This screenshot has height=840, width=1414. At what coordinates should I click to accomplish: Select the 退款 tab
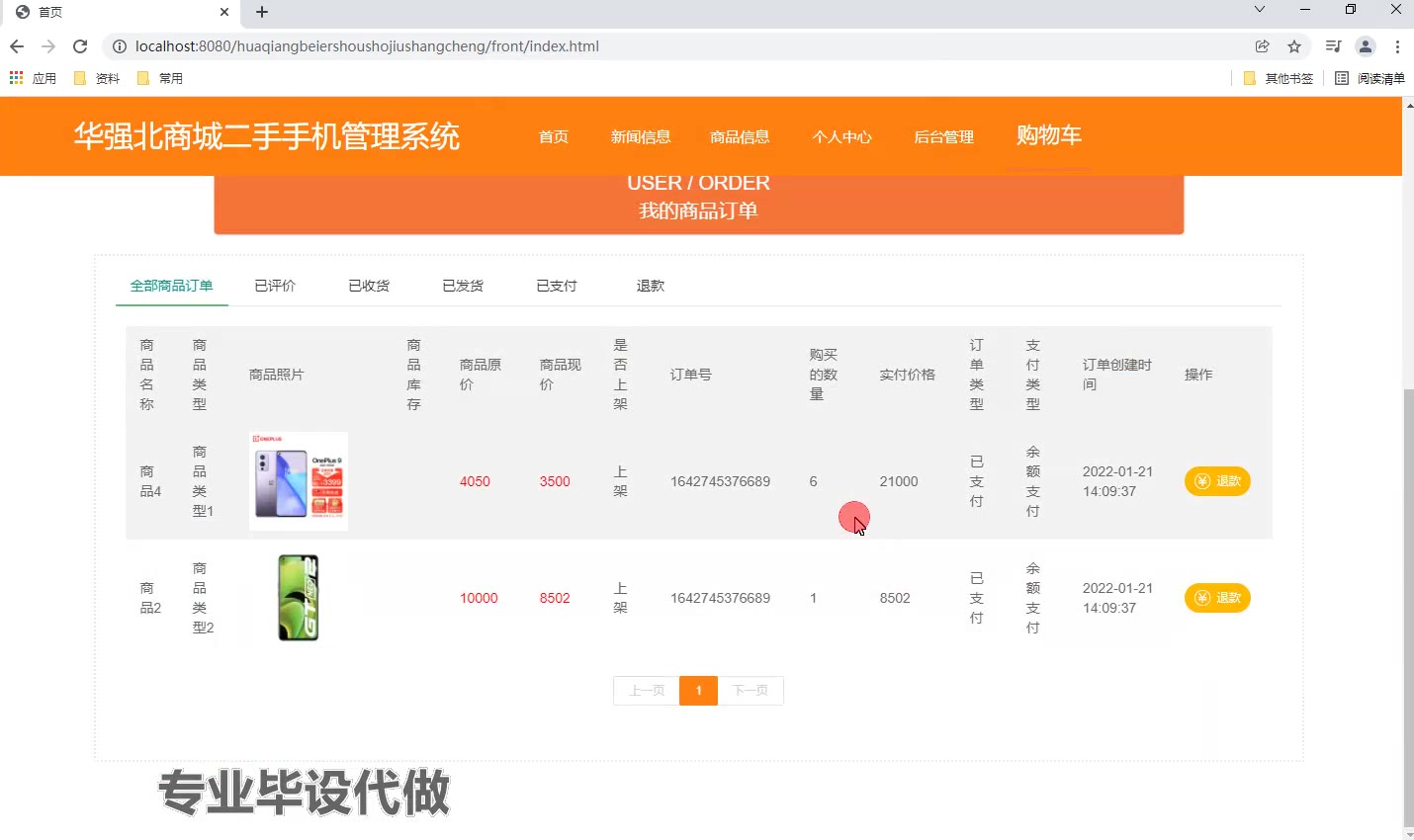click(650, 286)
